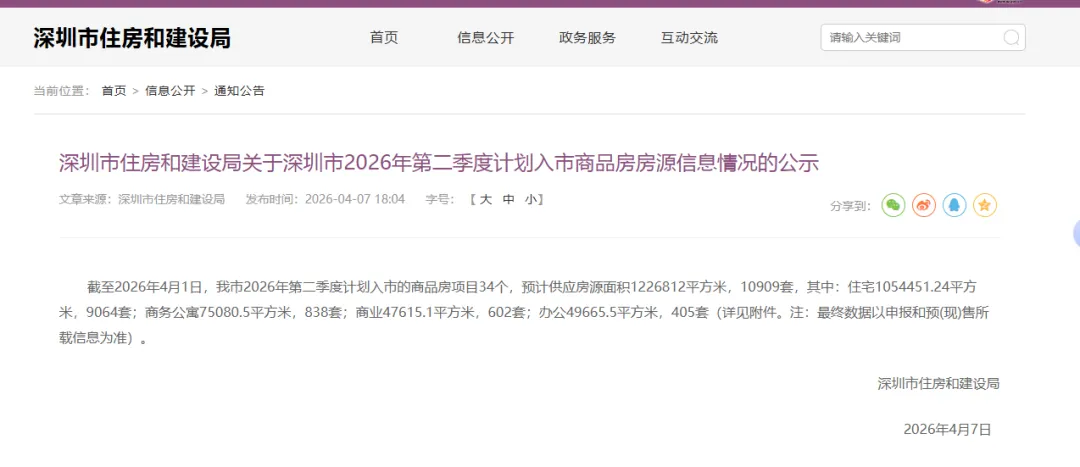Open 通知公告 breadcrumb link

click(x=239, y=90)
